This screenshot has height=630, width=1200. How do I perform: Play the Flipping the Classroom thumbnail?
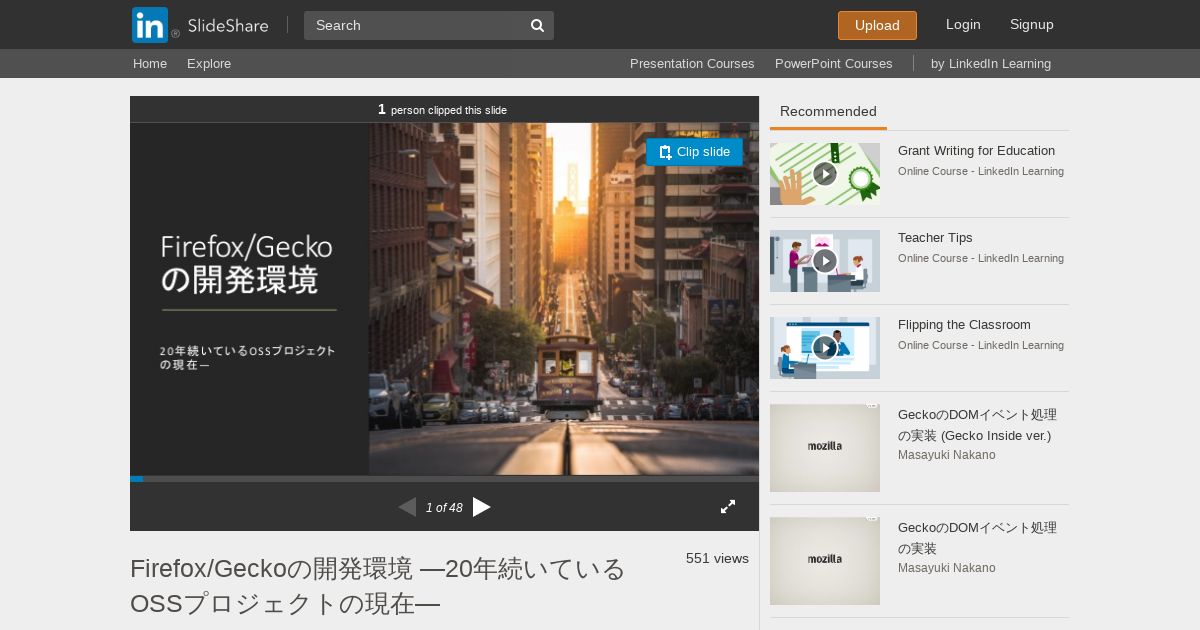click(825, 348)
